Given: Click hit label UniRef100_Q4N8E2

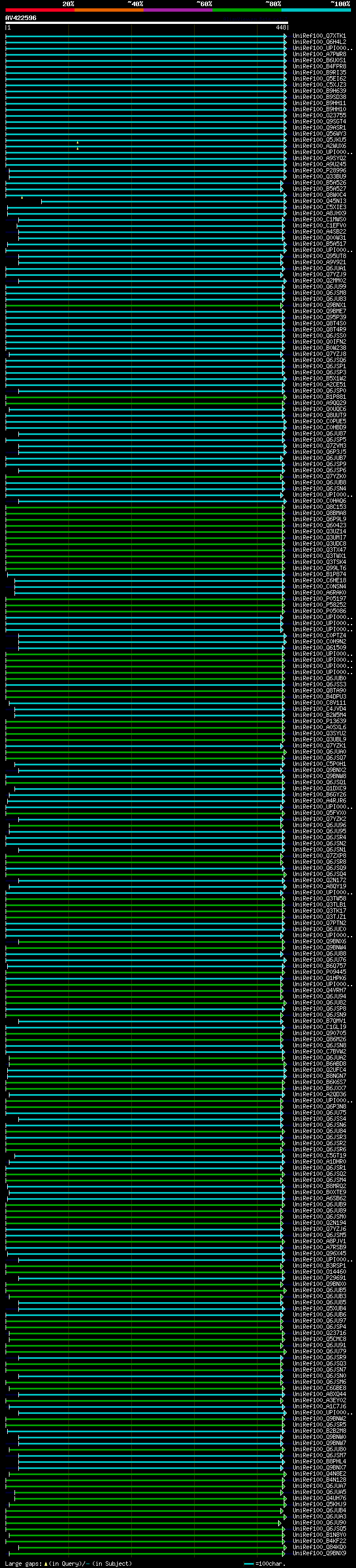Looking at the screenshot, I should pos(319,1473).
